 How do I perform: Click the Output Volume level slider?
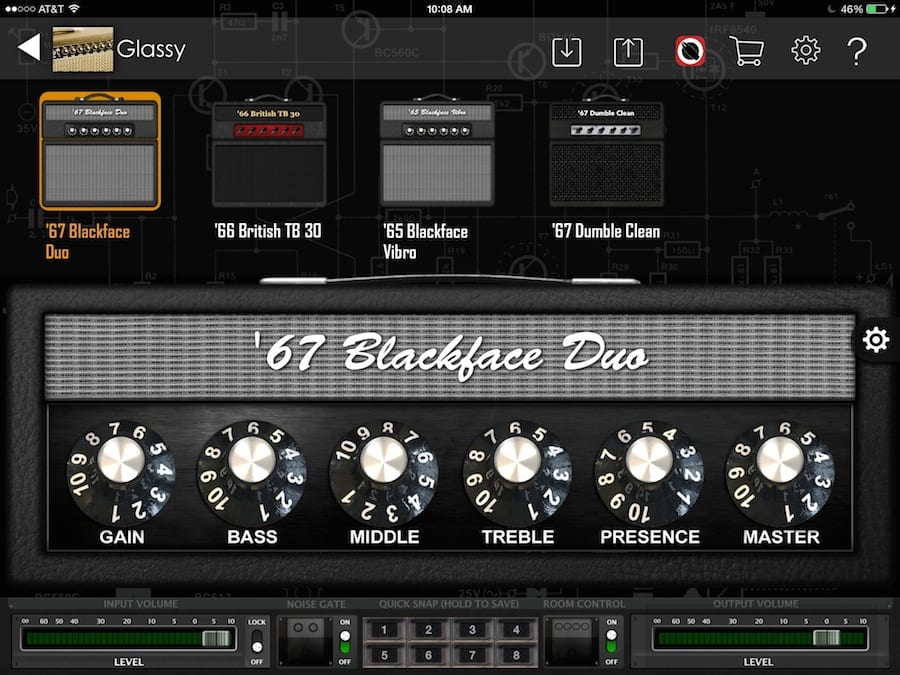pos(759,639)
